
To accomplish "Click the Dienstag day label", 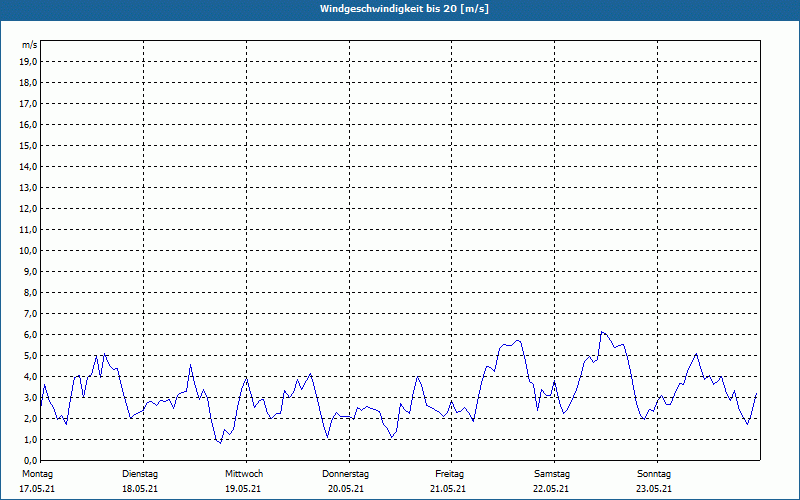I will [140, 474].
